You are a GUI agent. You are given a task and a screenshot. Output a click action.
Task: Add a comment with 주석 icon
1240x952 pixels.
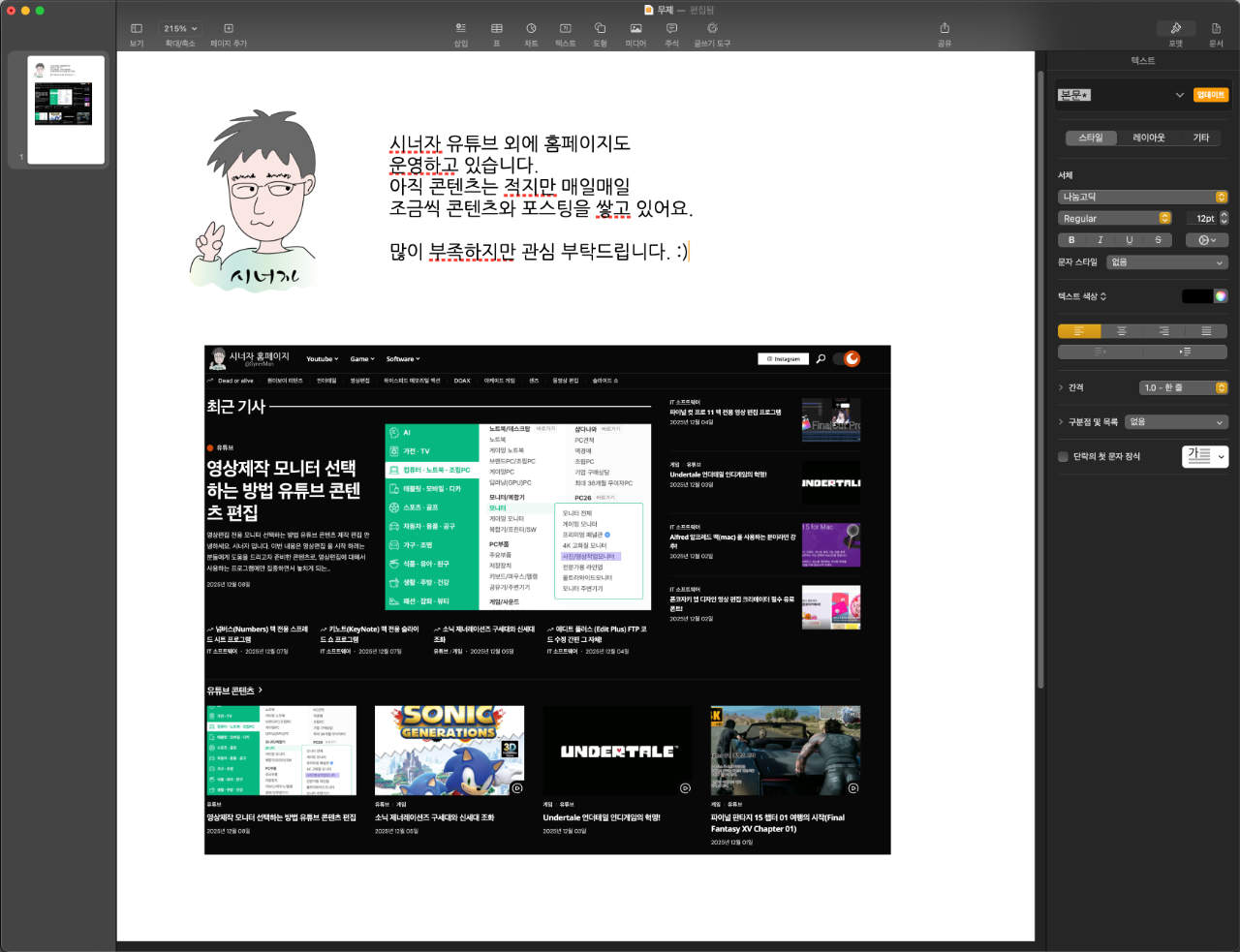point(671,29)
